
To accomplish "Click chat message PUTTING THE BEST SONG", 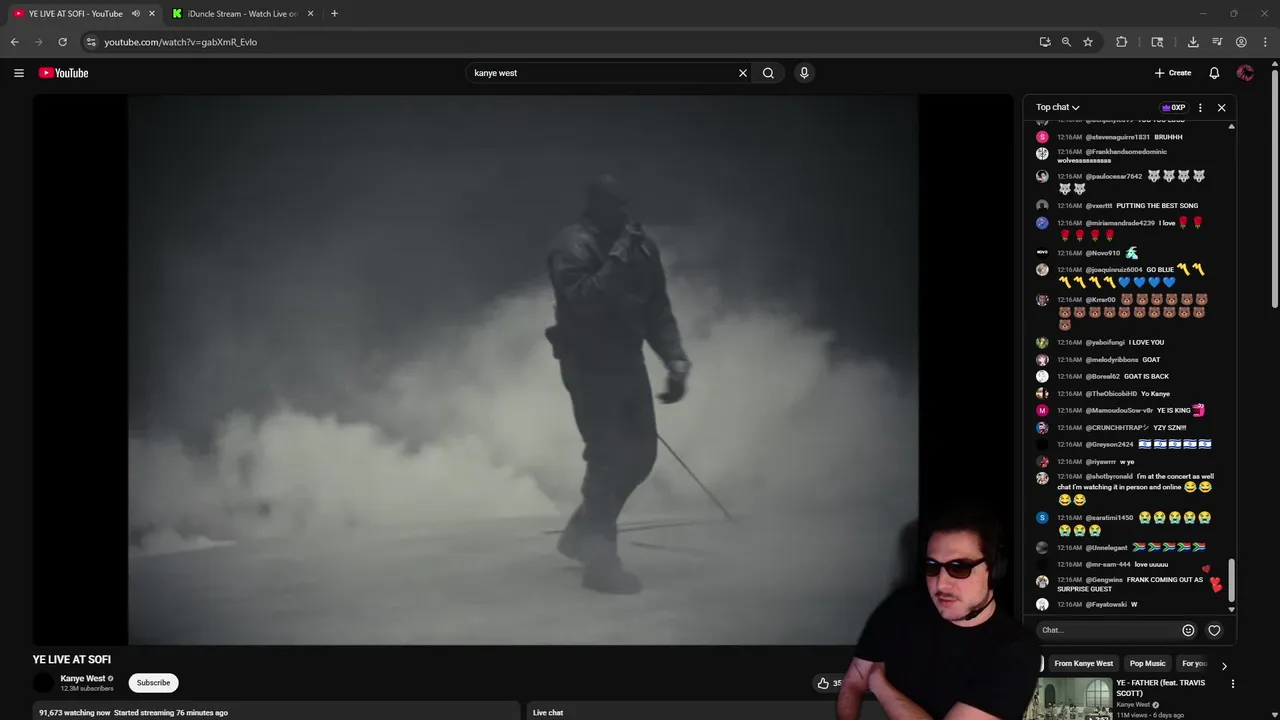I will pos(1157,206).
